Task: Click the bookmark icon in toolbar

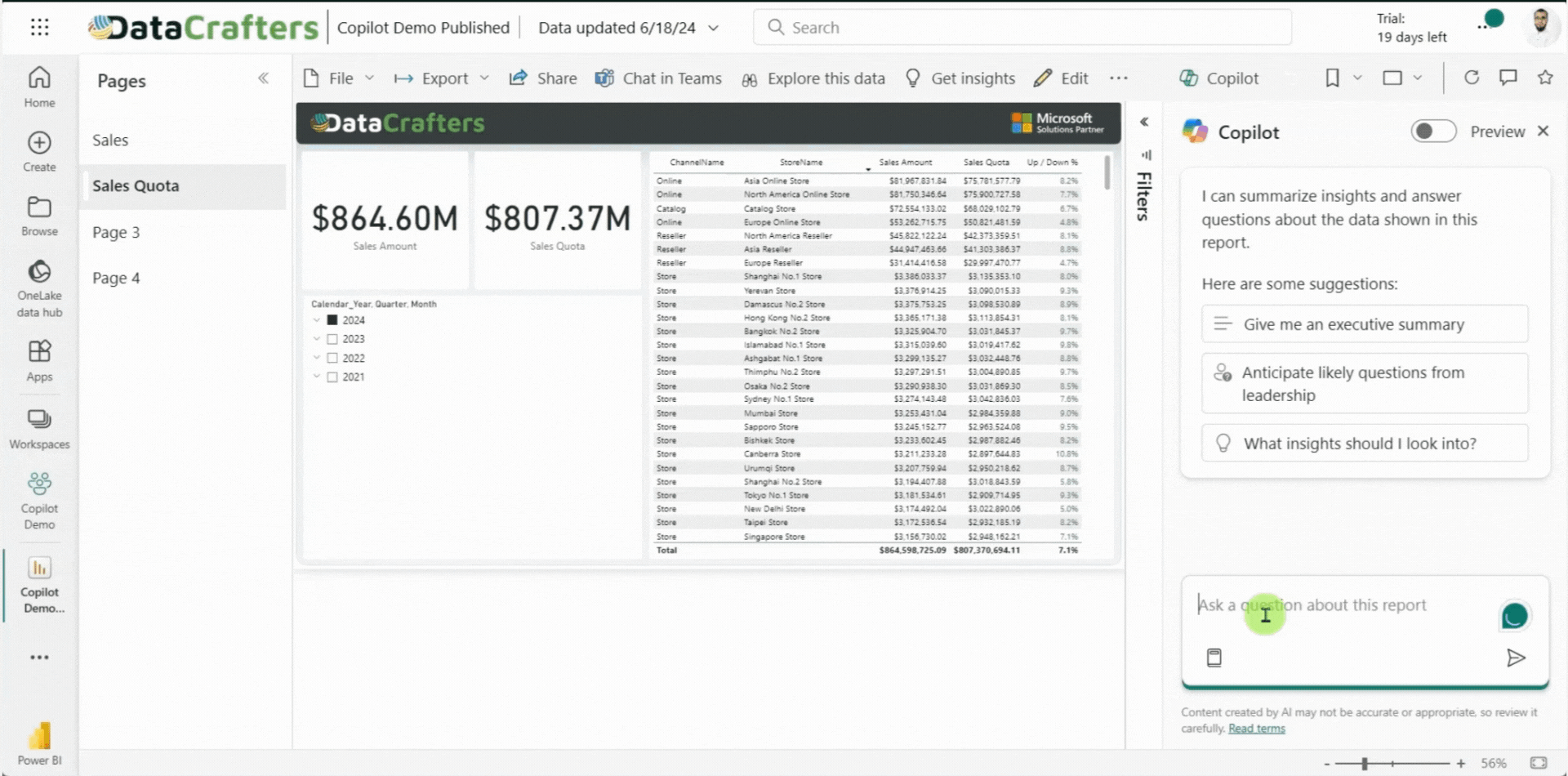Action: (1332, 78)
